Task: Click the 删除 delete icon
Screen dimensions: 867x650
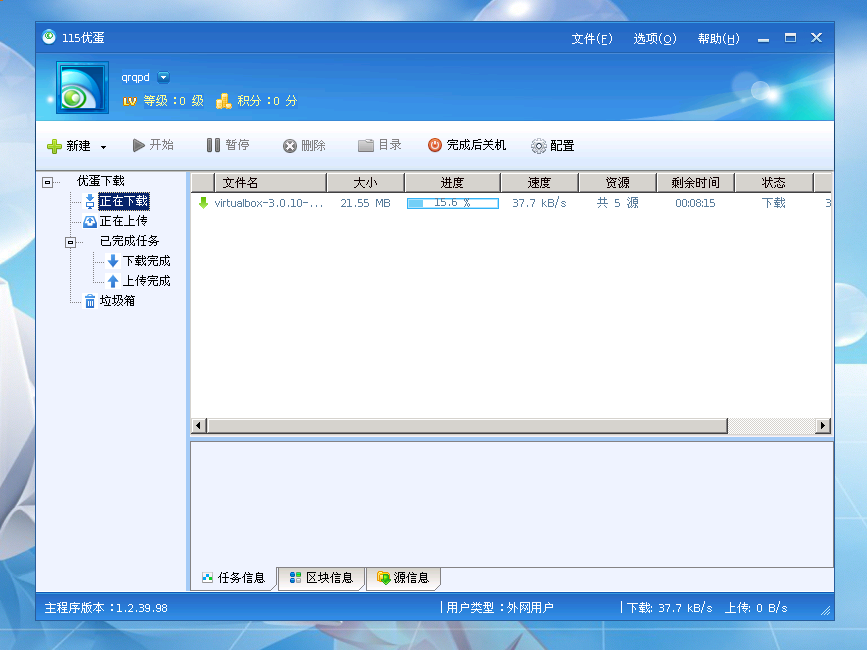Action: coord(290,146)
